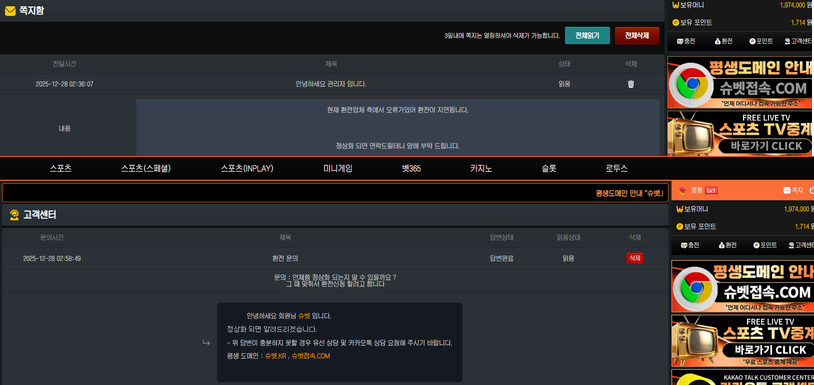Open the 카지노 menu
This screenshot has width=814, height=385.
pyautogui.click(x=481, y=169)
